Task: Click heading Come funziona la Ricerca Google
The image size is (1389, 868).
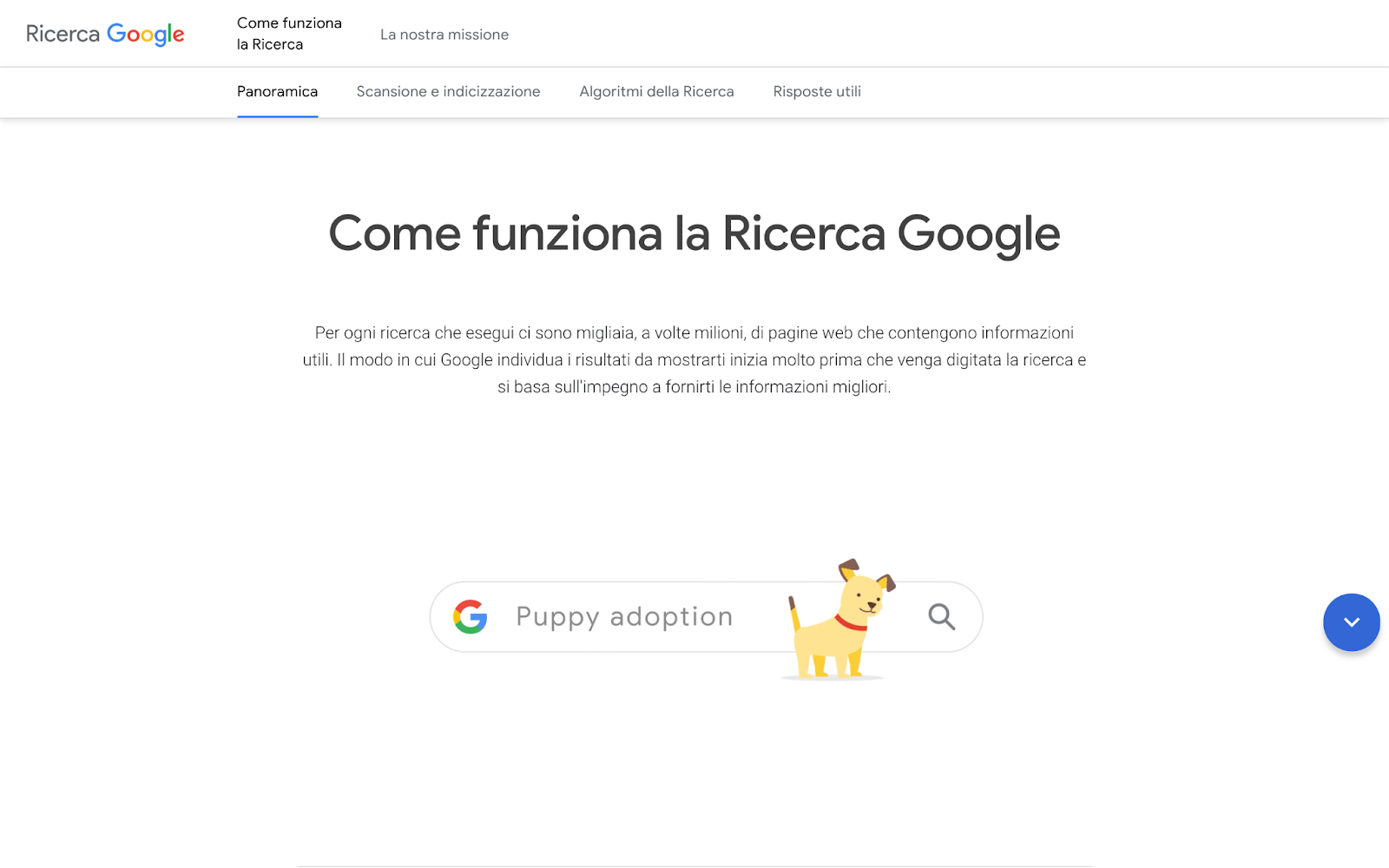Action: coord(694,234)
